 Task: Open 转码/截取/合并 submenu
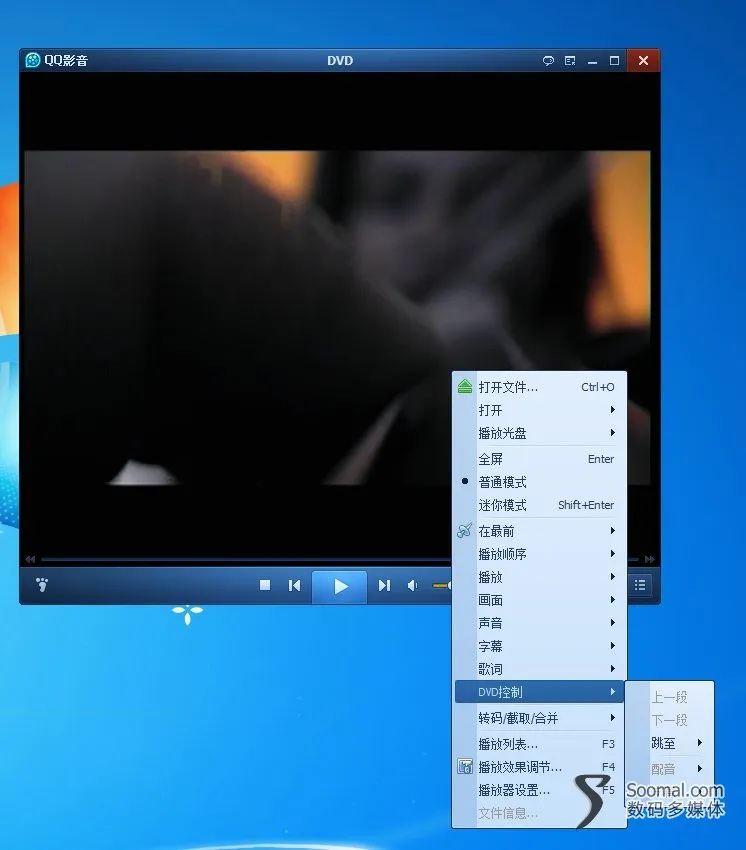[539, 718]
